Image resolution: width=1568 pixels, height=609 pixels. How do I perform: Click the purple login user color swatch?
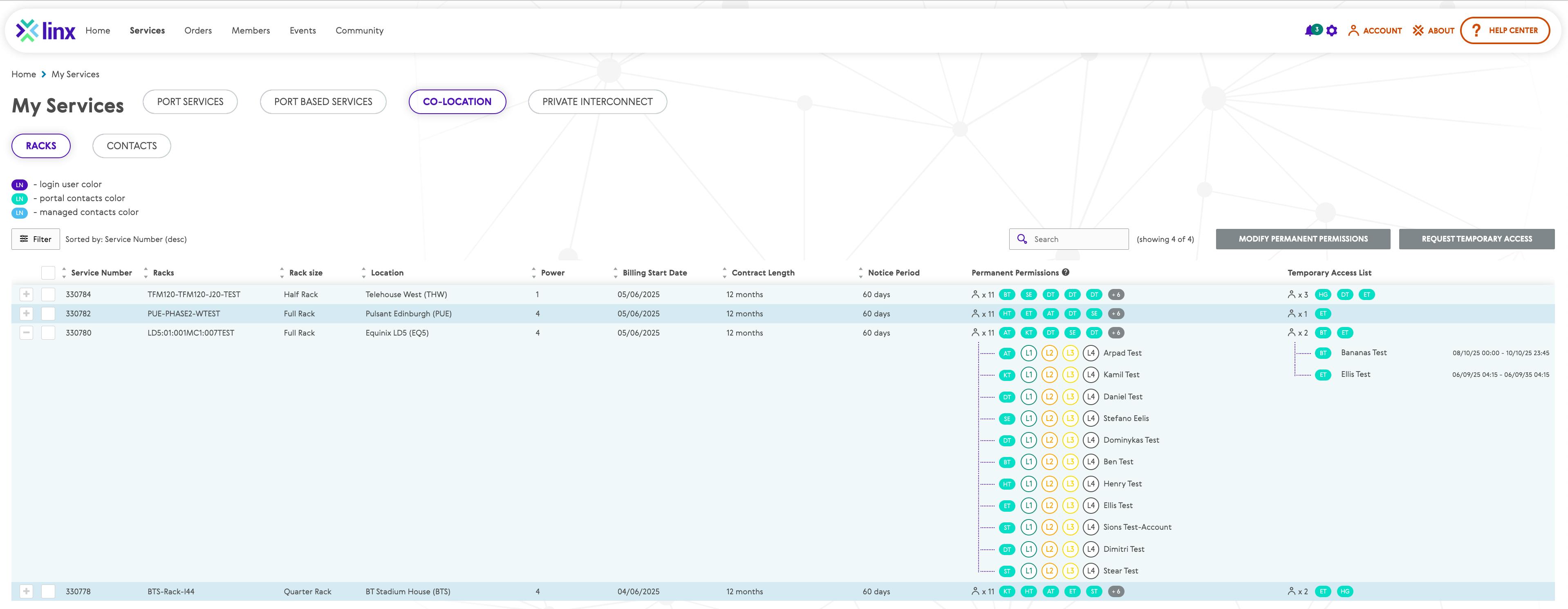20,185
